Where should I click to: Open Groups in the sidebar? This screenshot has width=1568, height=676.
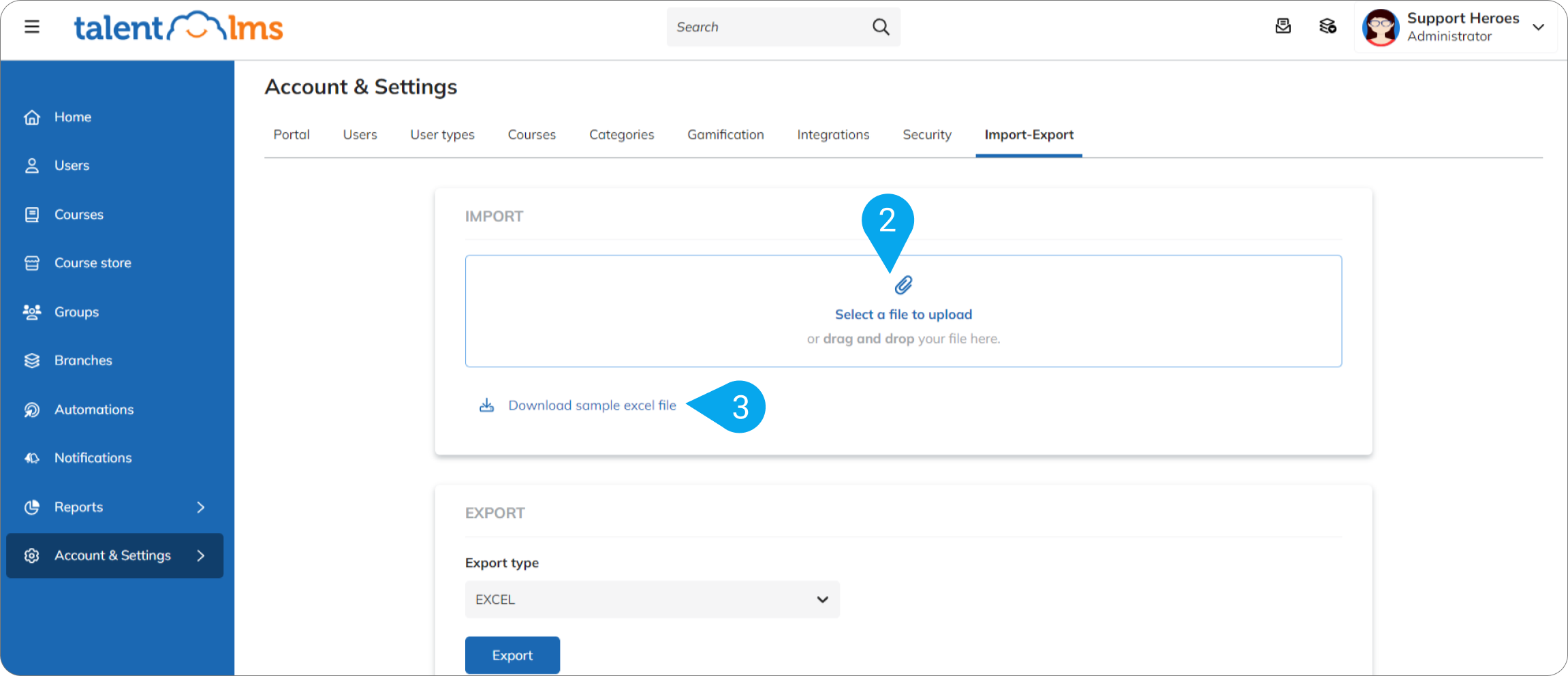76,312
